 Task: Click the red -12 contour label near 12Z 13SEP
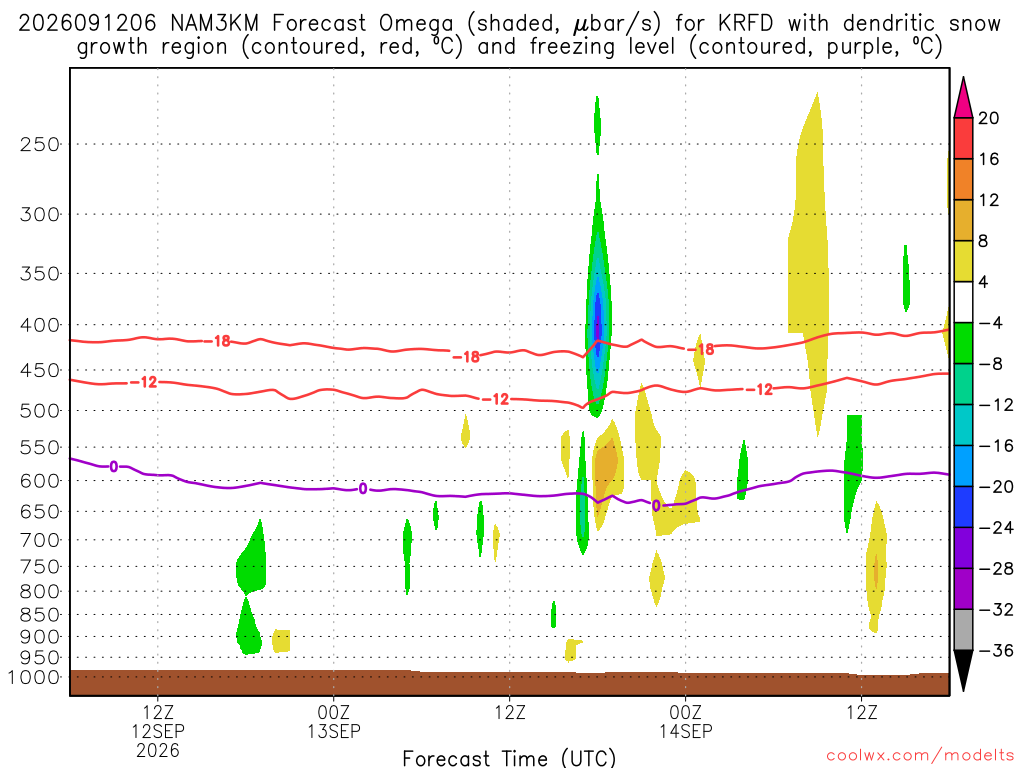click(496, 399)
